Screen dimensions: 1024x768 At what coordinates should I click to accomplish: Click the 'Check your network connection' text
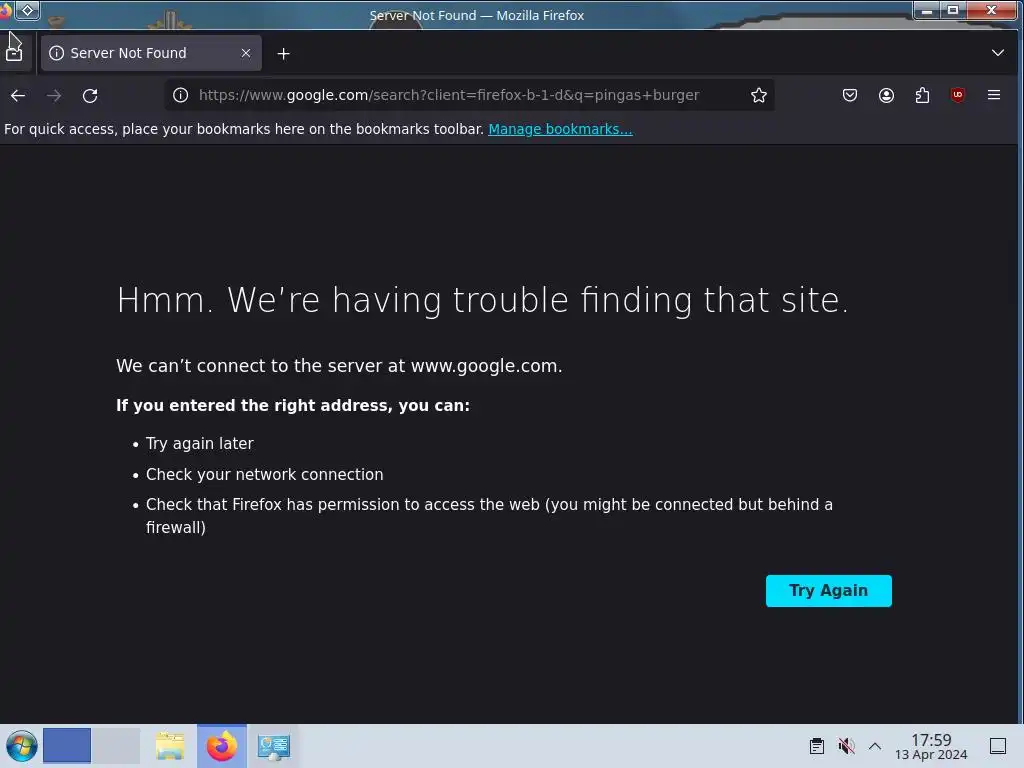[264, 474]
